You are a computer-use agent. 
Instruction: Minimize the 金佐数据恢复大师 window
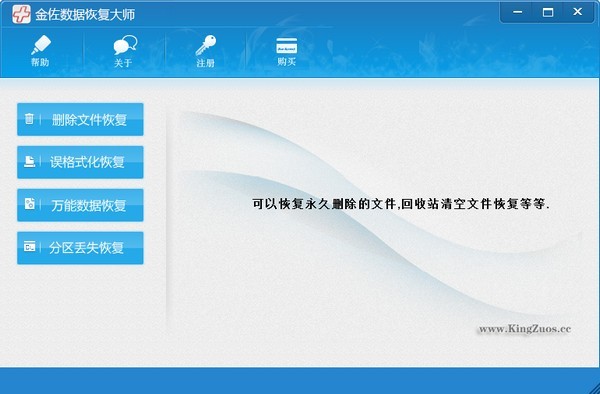[x=517, y=12]
